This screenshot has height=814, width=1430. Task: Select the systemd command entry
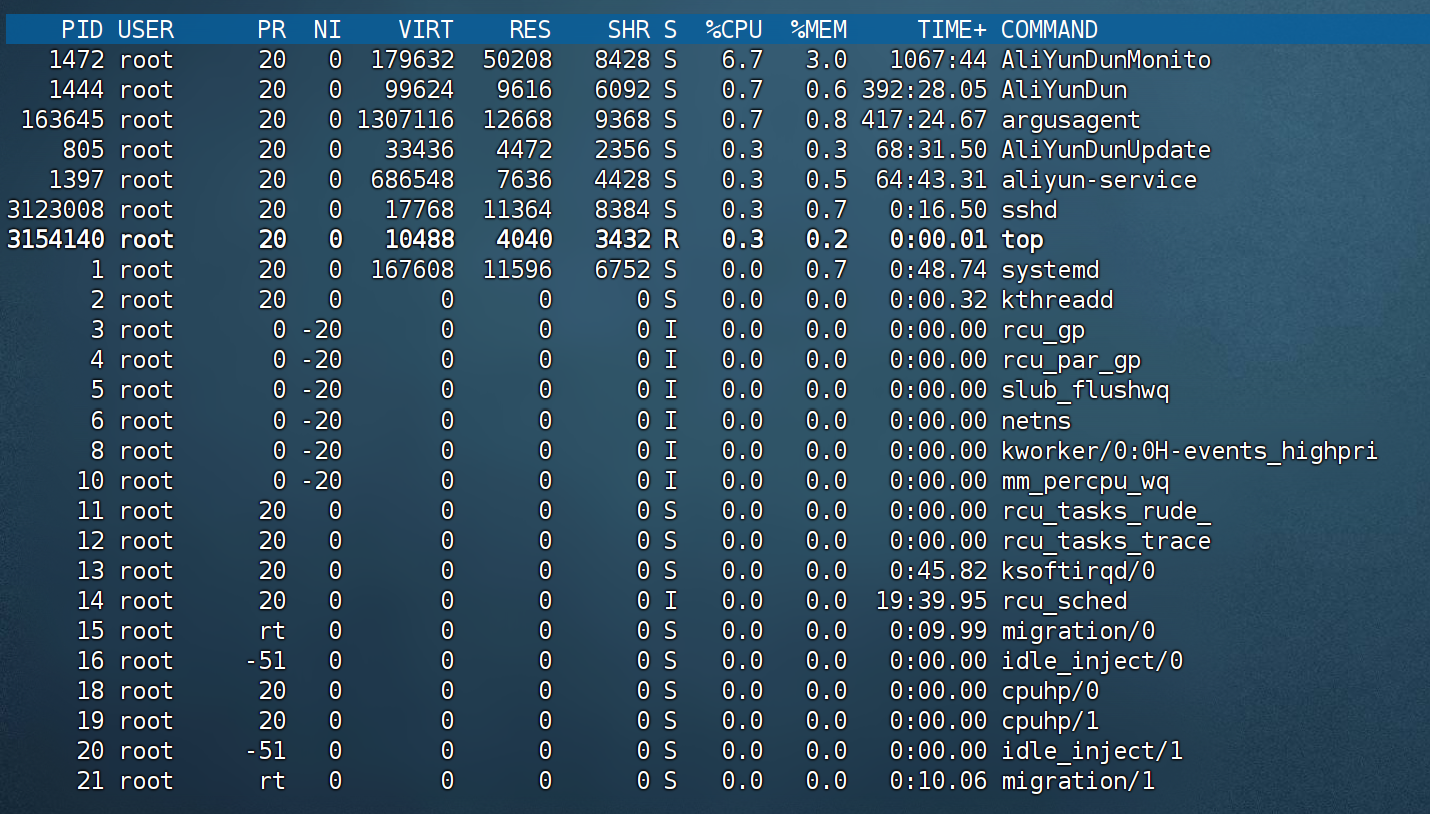tap(1050, 270)
